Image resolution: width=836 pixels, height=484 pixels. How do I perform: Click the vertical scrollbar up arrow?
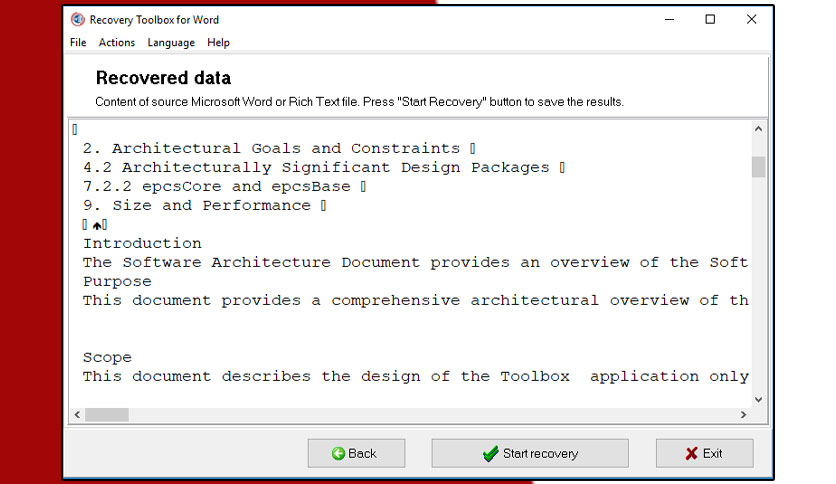click(x=759, y=129)
